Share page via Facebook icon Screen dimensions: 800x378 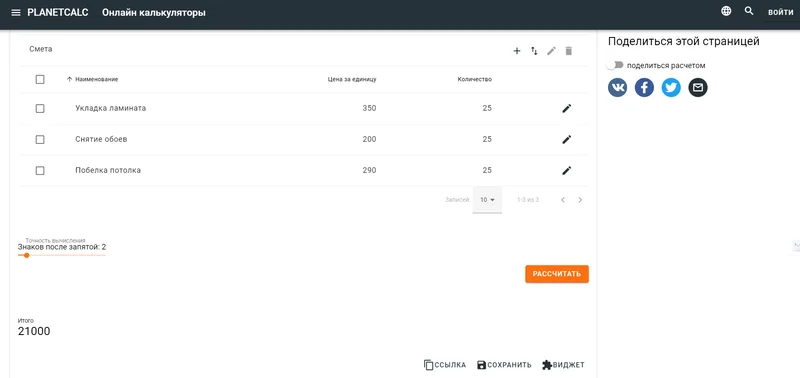644,88
